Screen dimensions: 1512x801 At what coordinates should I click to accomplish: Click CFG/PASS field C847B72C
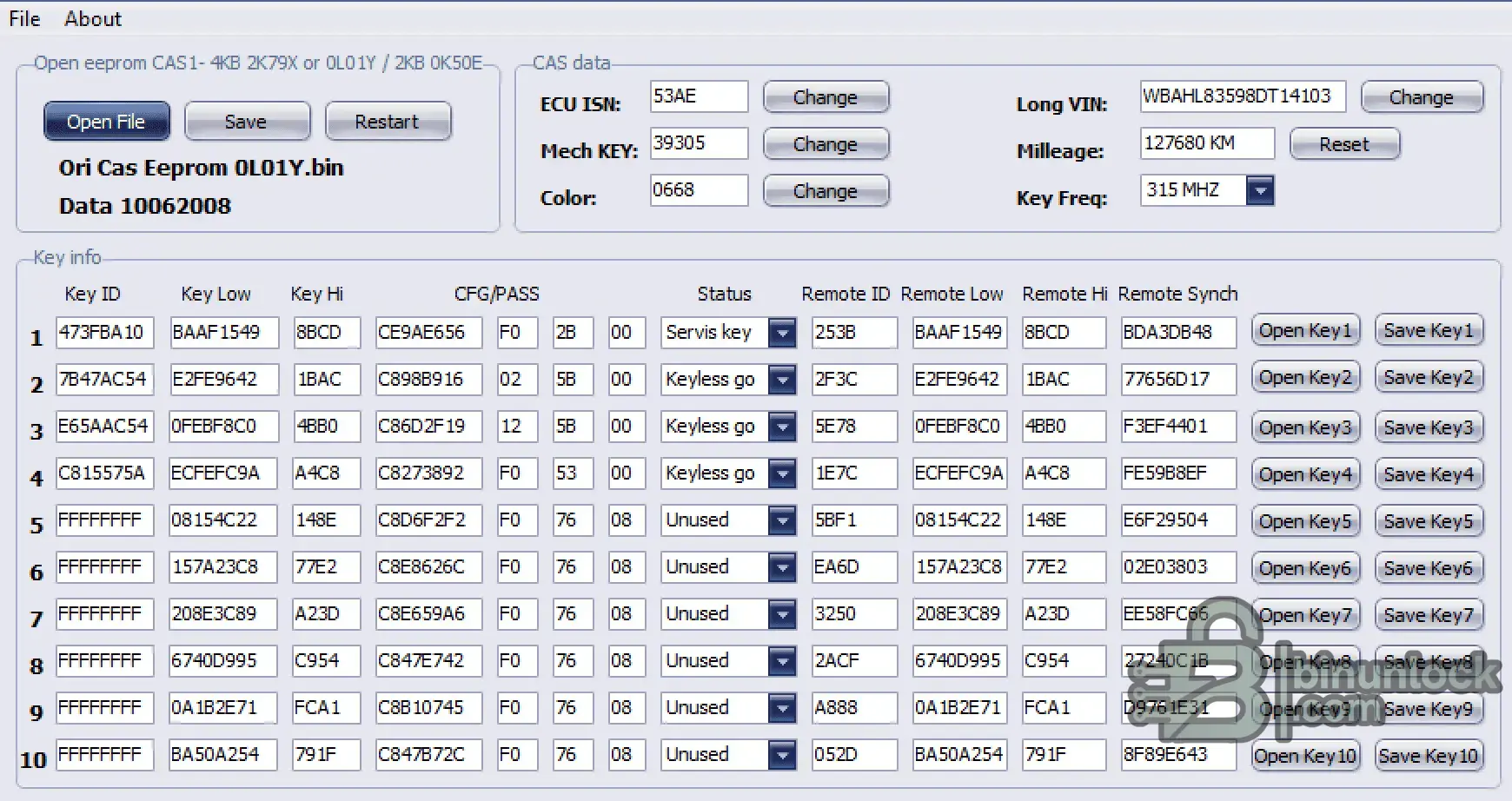click(428, 755)
